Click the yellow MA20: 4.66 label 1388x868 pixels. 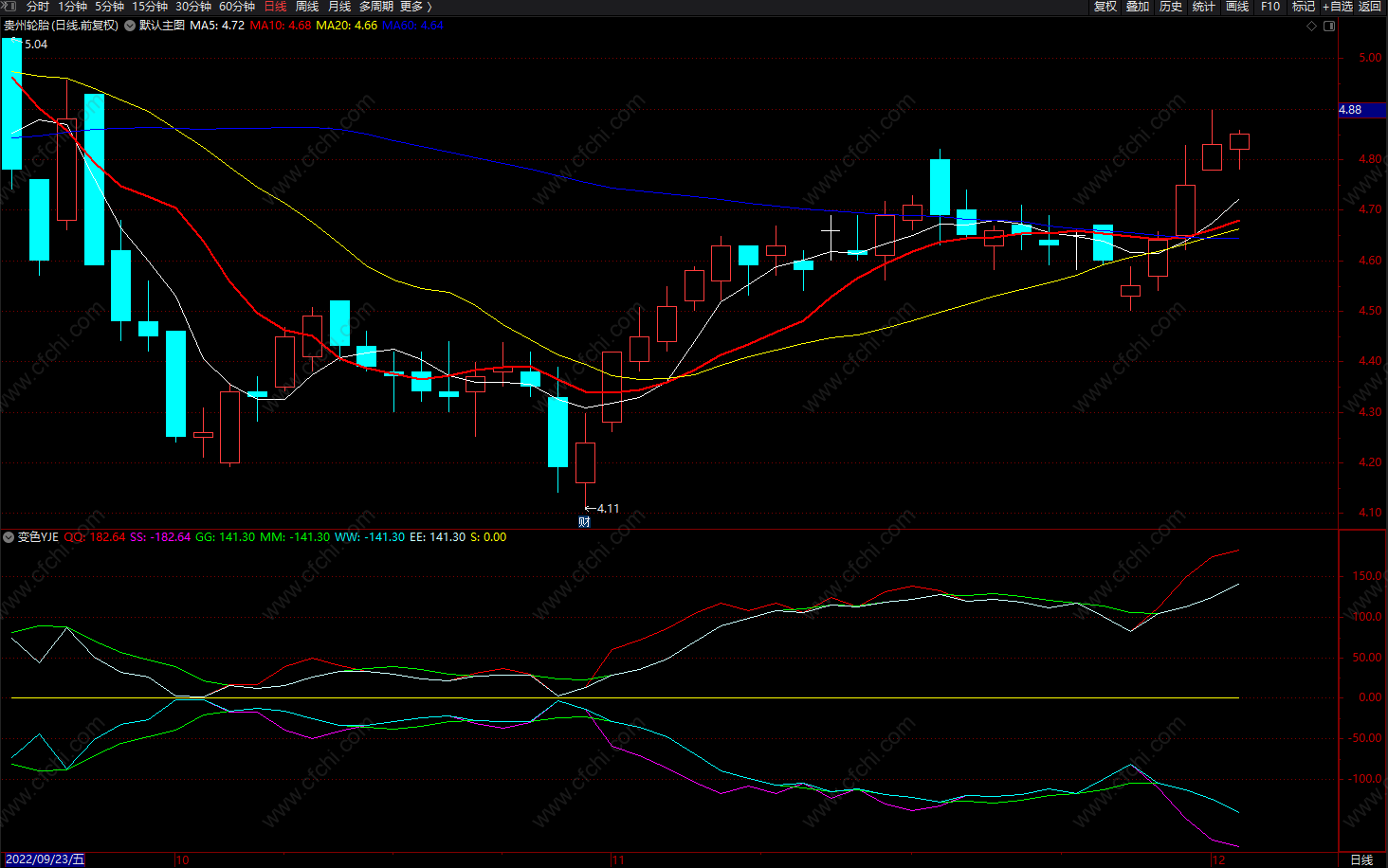(x=347, y=26)
